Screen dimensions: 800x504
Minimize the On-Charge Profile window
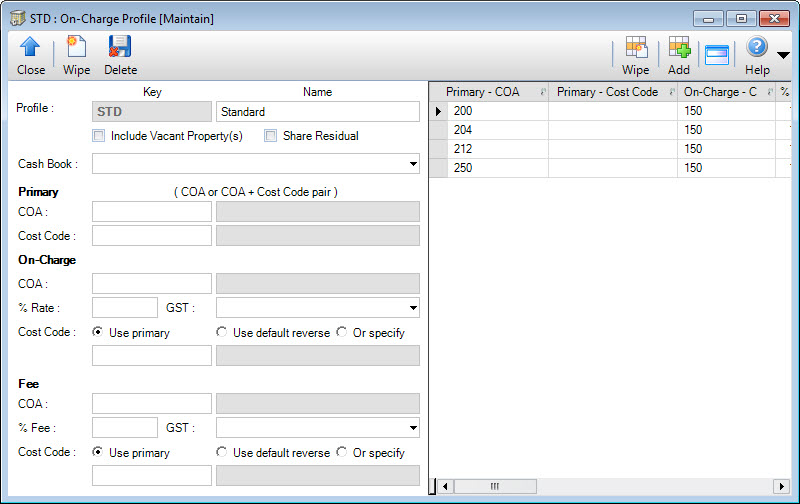(x=708, y=19)
